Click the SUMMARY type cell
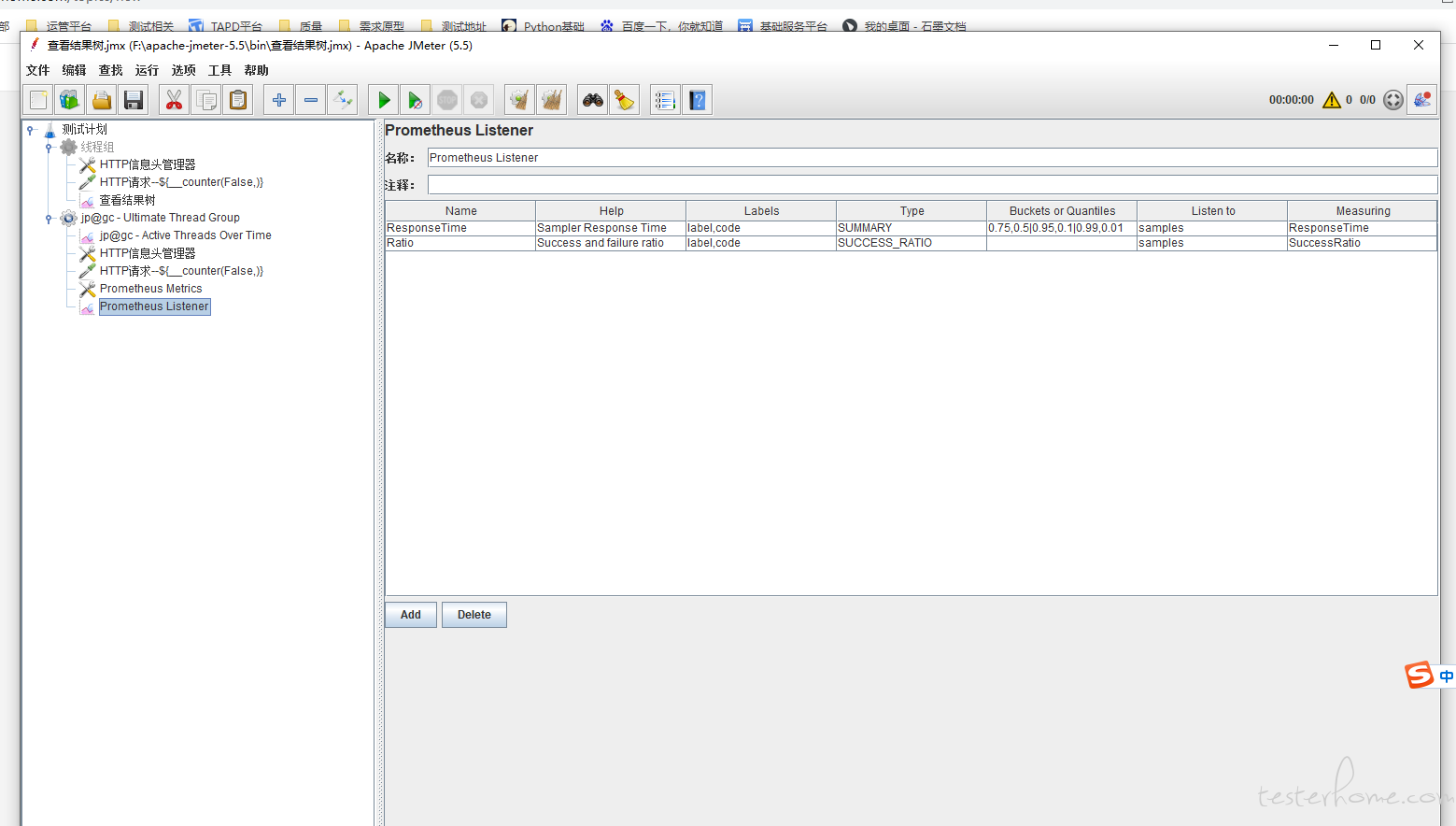1456x826 pixels. click(912, 228)
